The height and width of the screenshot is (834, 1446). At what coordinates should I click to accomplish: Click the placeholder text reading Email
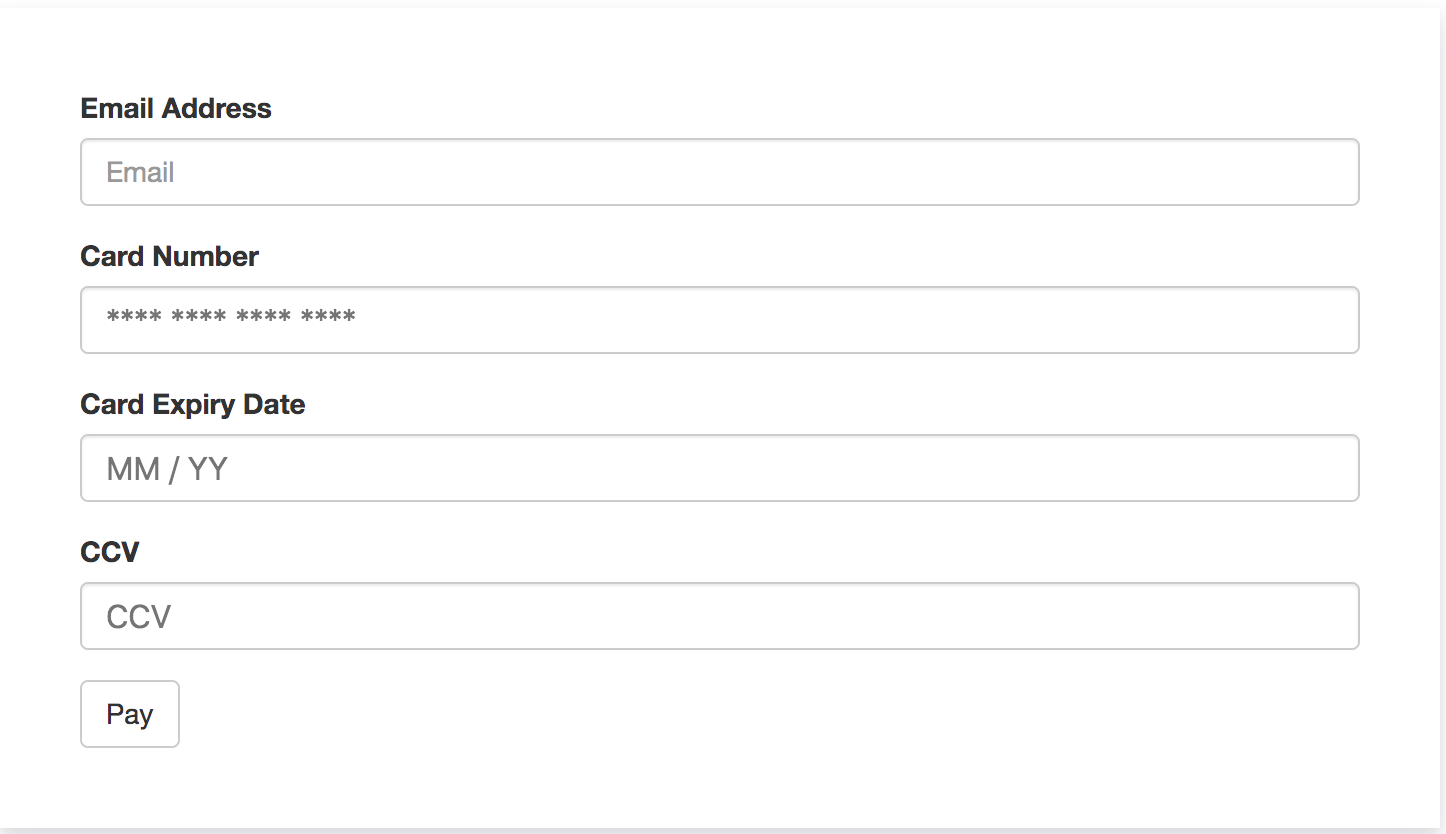click(x=139, y=172)
